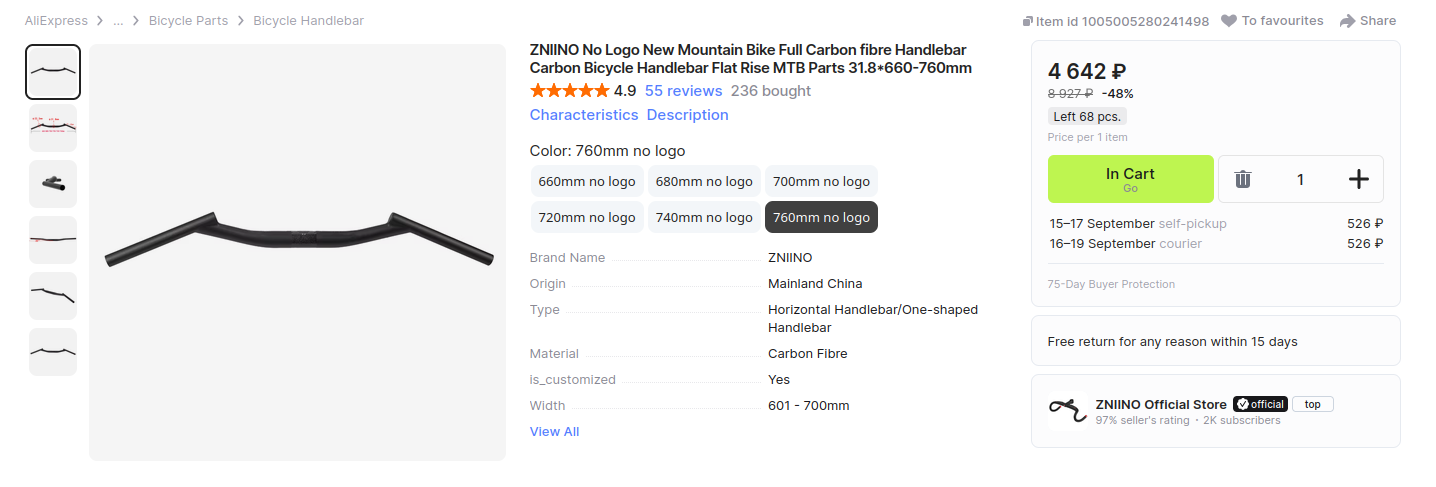Click the heart To favourites icon
Viewport: 1436px width, 487px height.
pos(1229,21)
